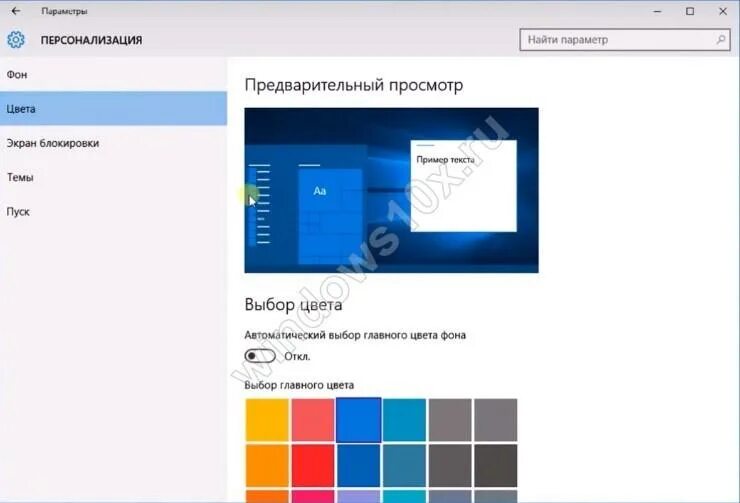Click the desktop preview image
Screen dimensions: 740x503
pyautogui.click(x=391, y=190)
